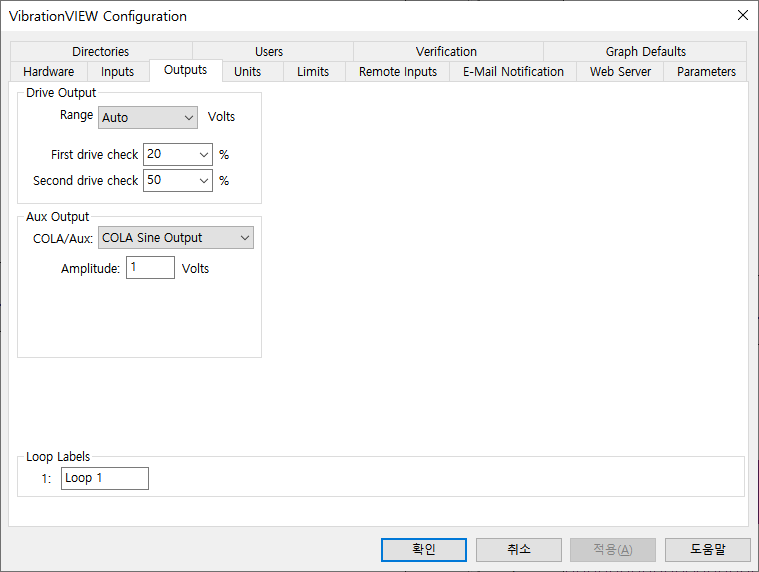This screenshot has width=759, height=572.
Task: Switch to the Directories tab
Action: tap(101, 51)
